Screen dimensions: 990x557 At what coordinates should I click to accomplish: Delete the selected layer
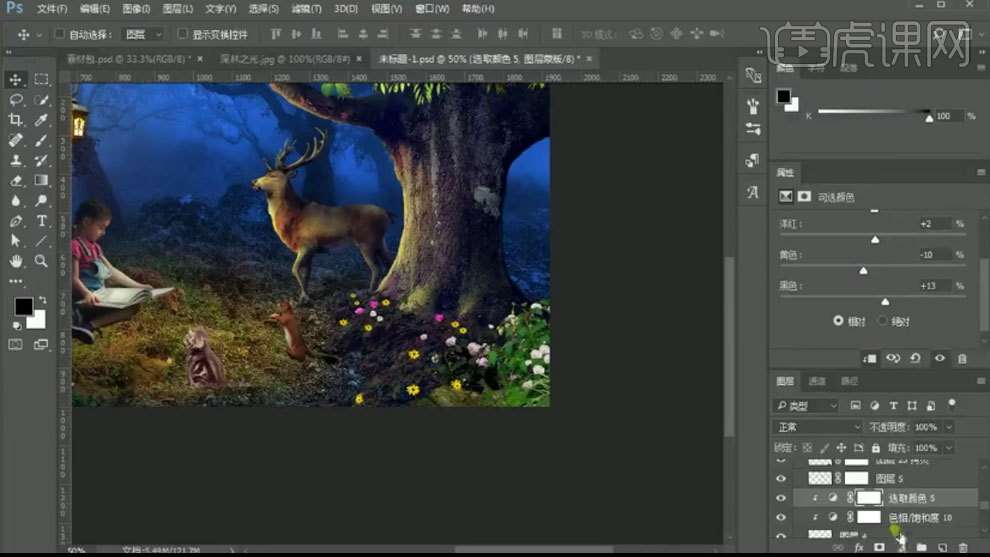(x=963, y=548)
